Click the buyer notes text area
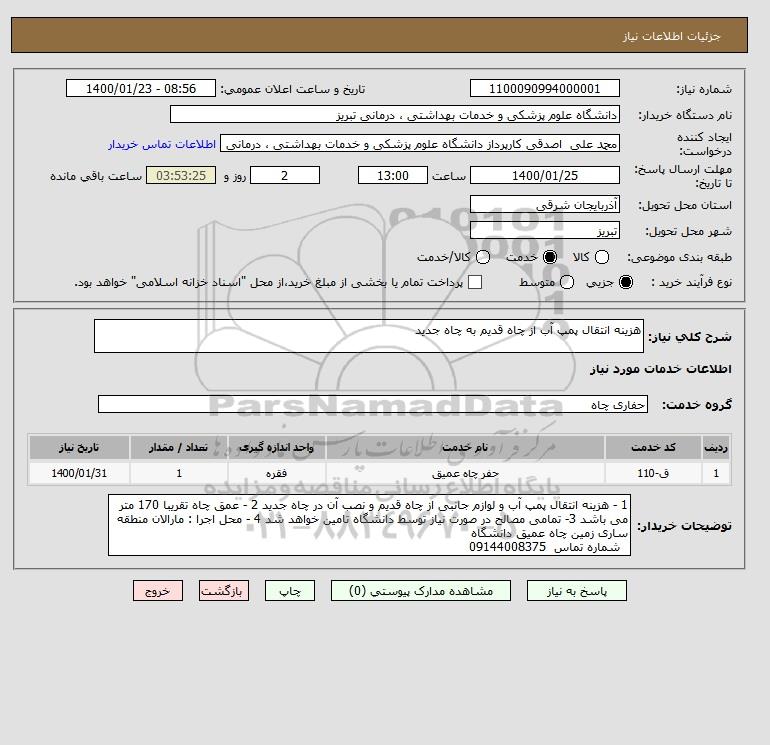 click(x=369, y=525)
